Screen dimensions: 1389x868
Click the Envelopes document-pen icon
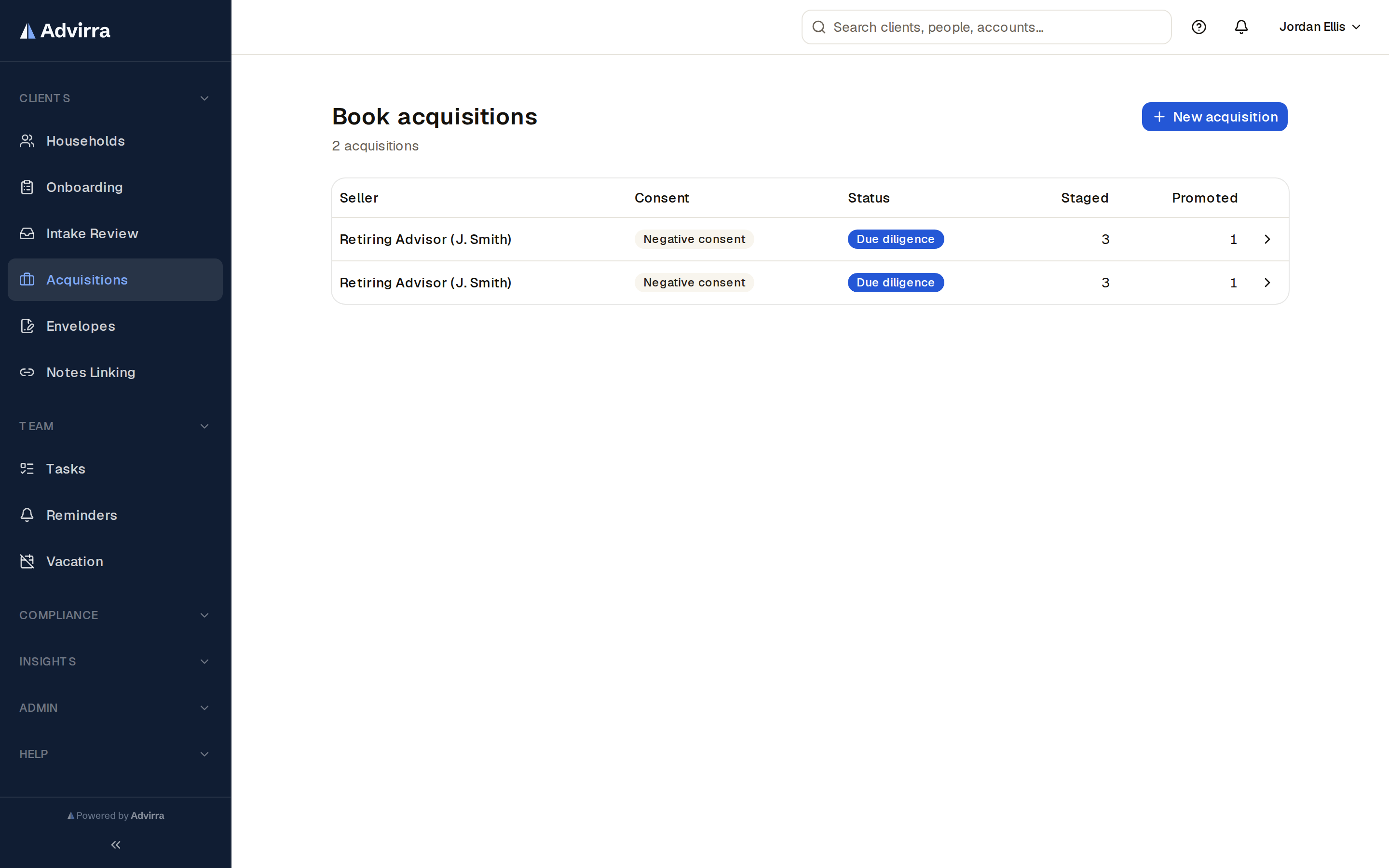27,326
